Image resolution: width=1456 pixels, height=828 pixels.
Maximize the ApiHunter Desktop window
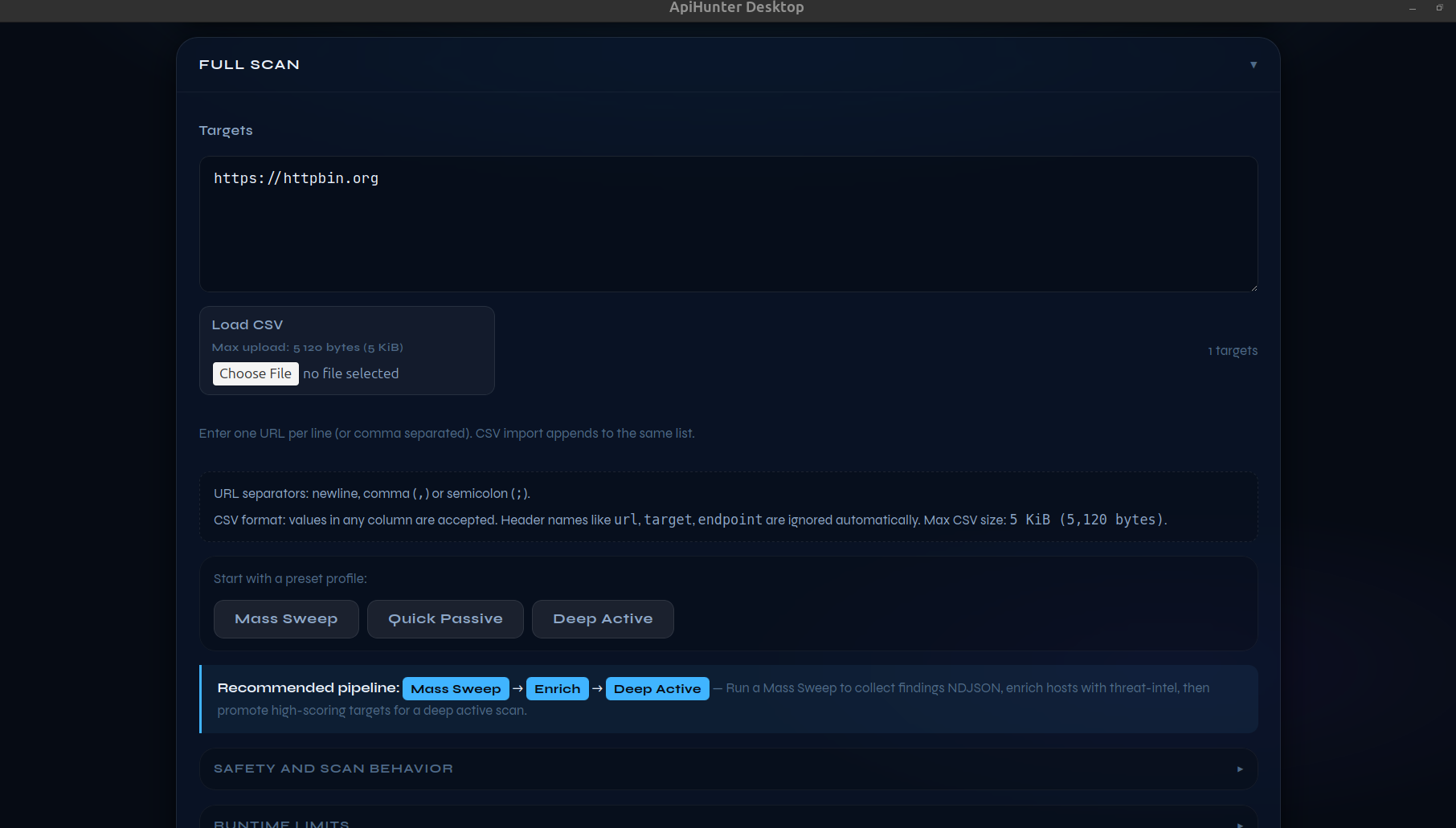point(1439,8)
